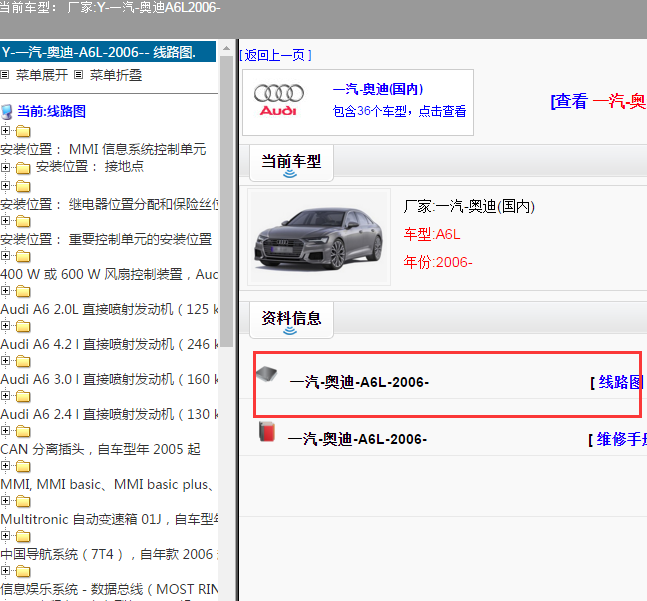The width and height of the screenshot is (647, 601).
Task: Select 400 W 或 600 W 风扇控制装置 entry
Action: [109, 274]
